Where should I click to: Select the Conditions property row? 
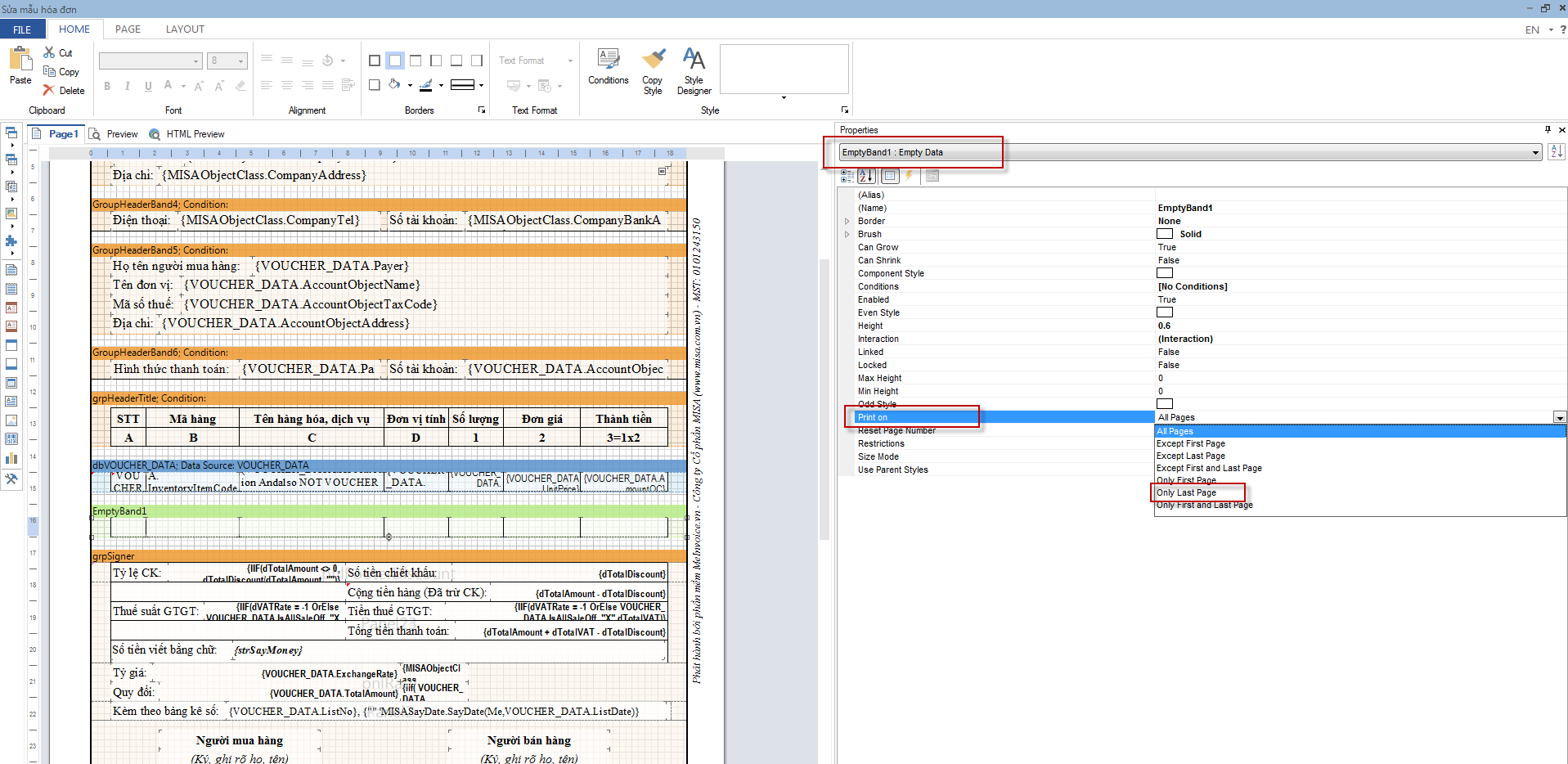click(x=1202, y=286)
